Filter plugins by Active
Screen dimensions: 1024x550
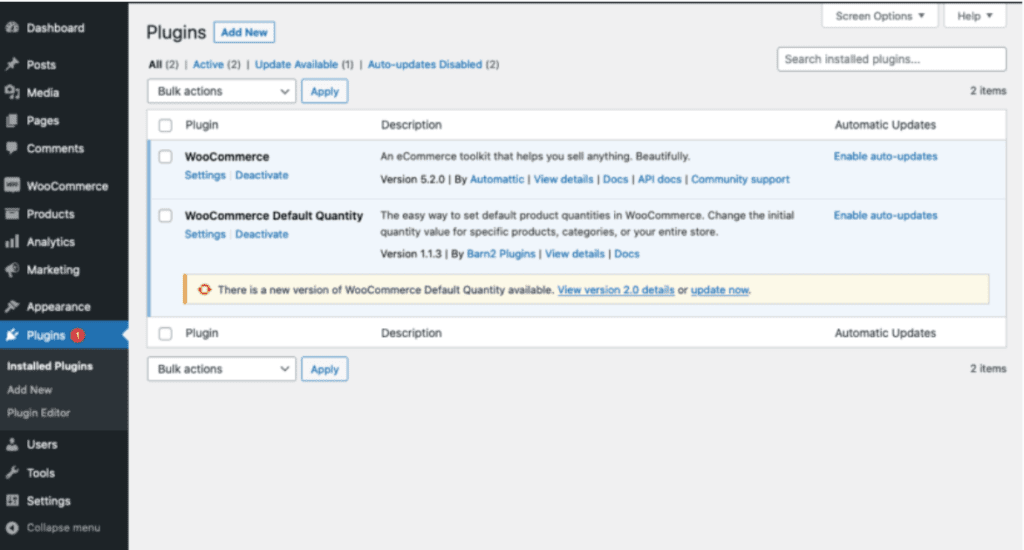tap(208, 64)
